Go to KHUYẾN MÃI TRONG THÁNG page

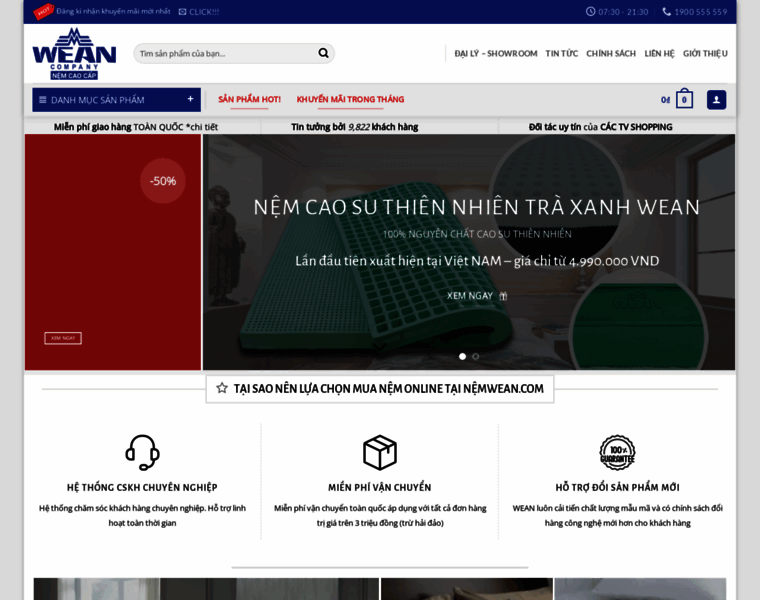click(350, 99)
